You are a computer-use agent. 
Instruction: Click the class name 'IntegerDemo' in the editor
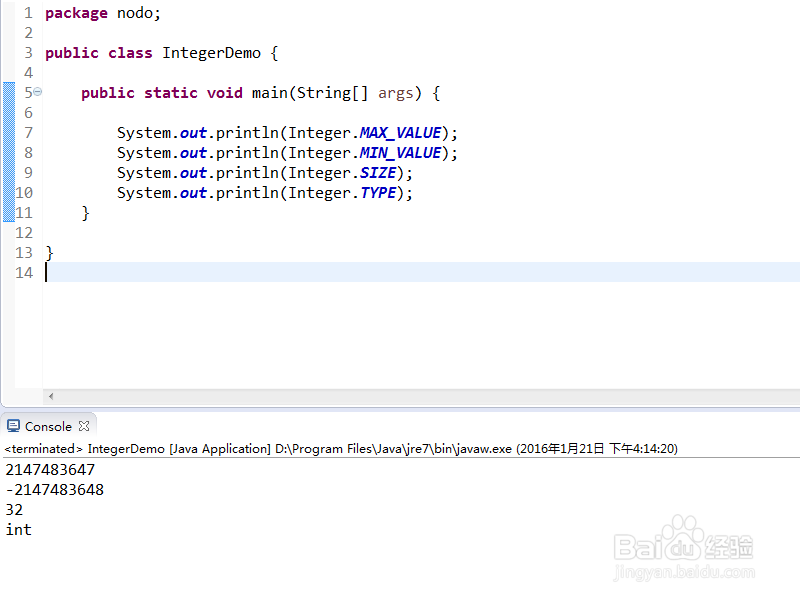point(211,53)
